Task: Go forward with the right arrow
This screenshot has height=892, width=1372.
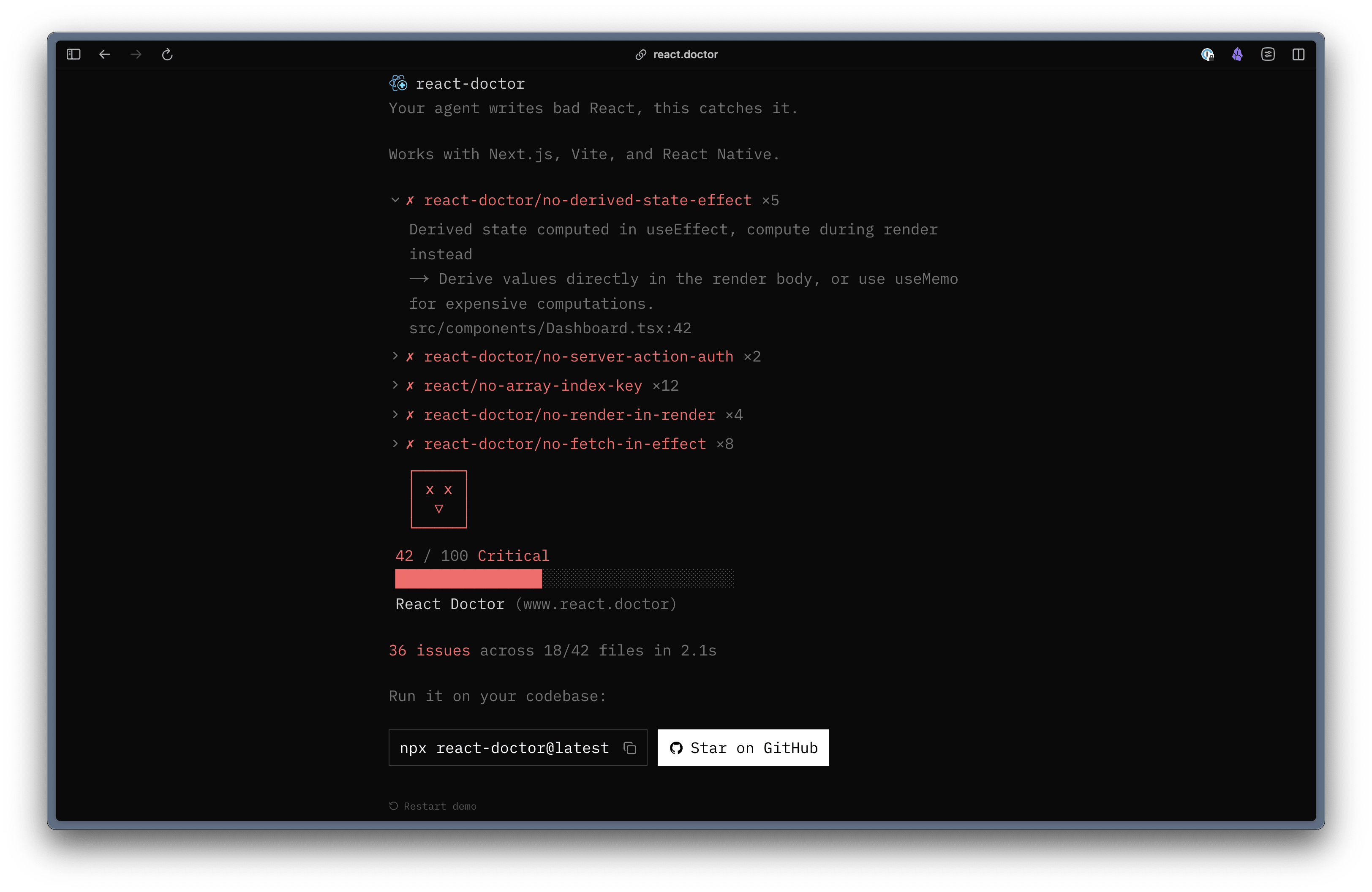Action: tap(136, 54)
